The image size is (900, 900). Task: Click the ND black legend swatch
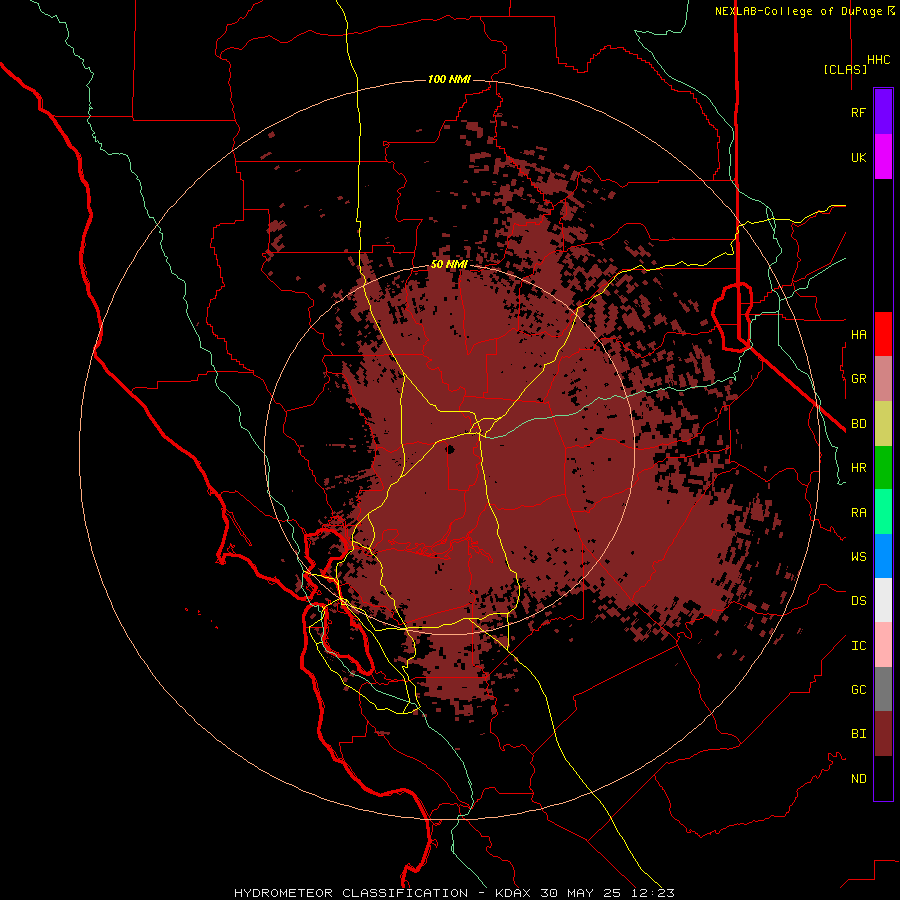(883, 778)
